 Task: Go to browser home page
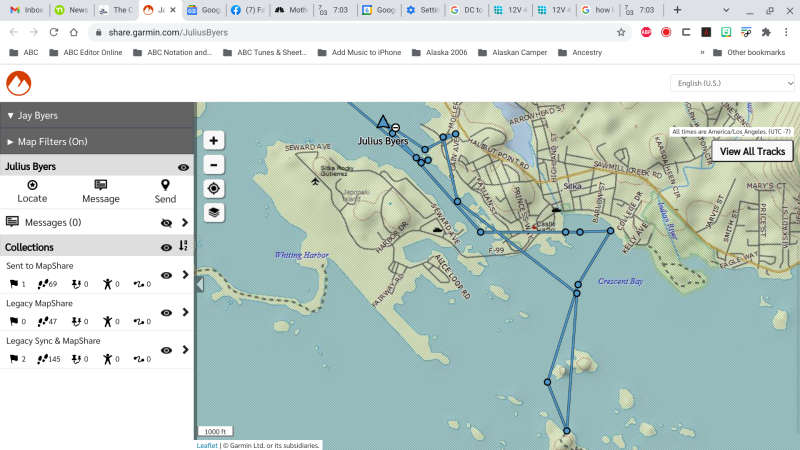coord(73,32)
